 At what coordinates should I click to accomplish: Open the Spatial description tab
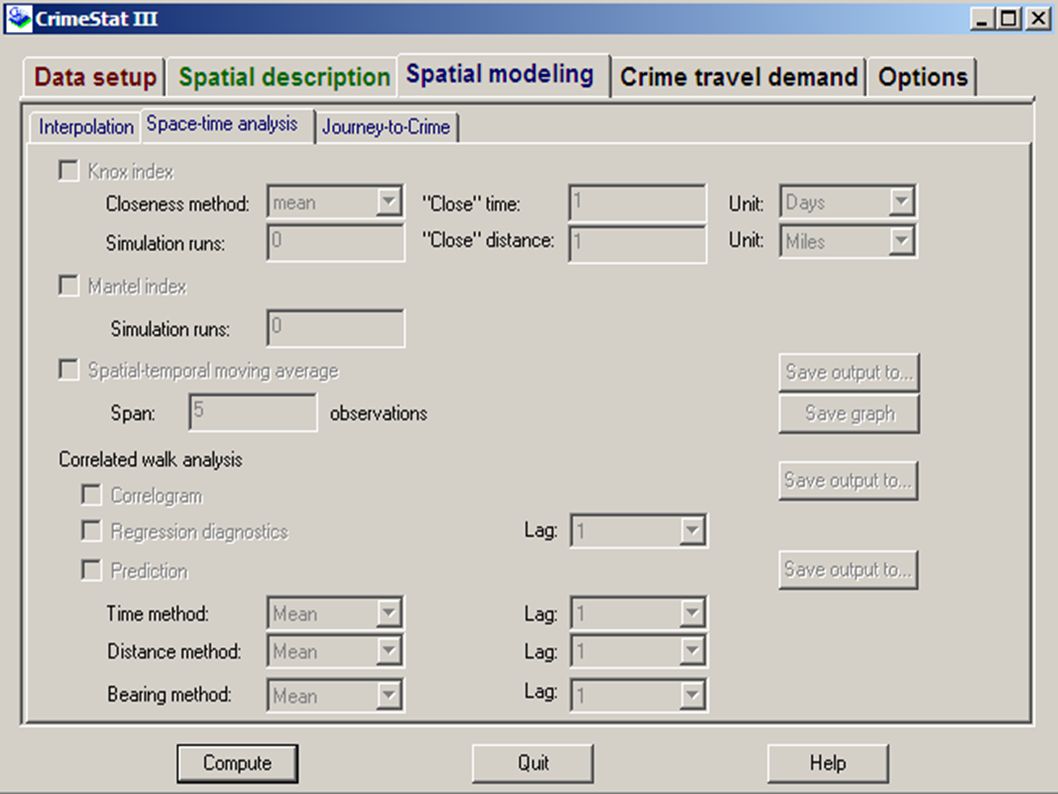pyautogui.click(x=283, y=77)
